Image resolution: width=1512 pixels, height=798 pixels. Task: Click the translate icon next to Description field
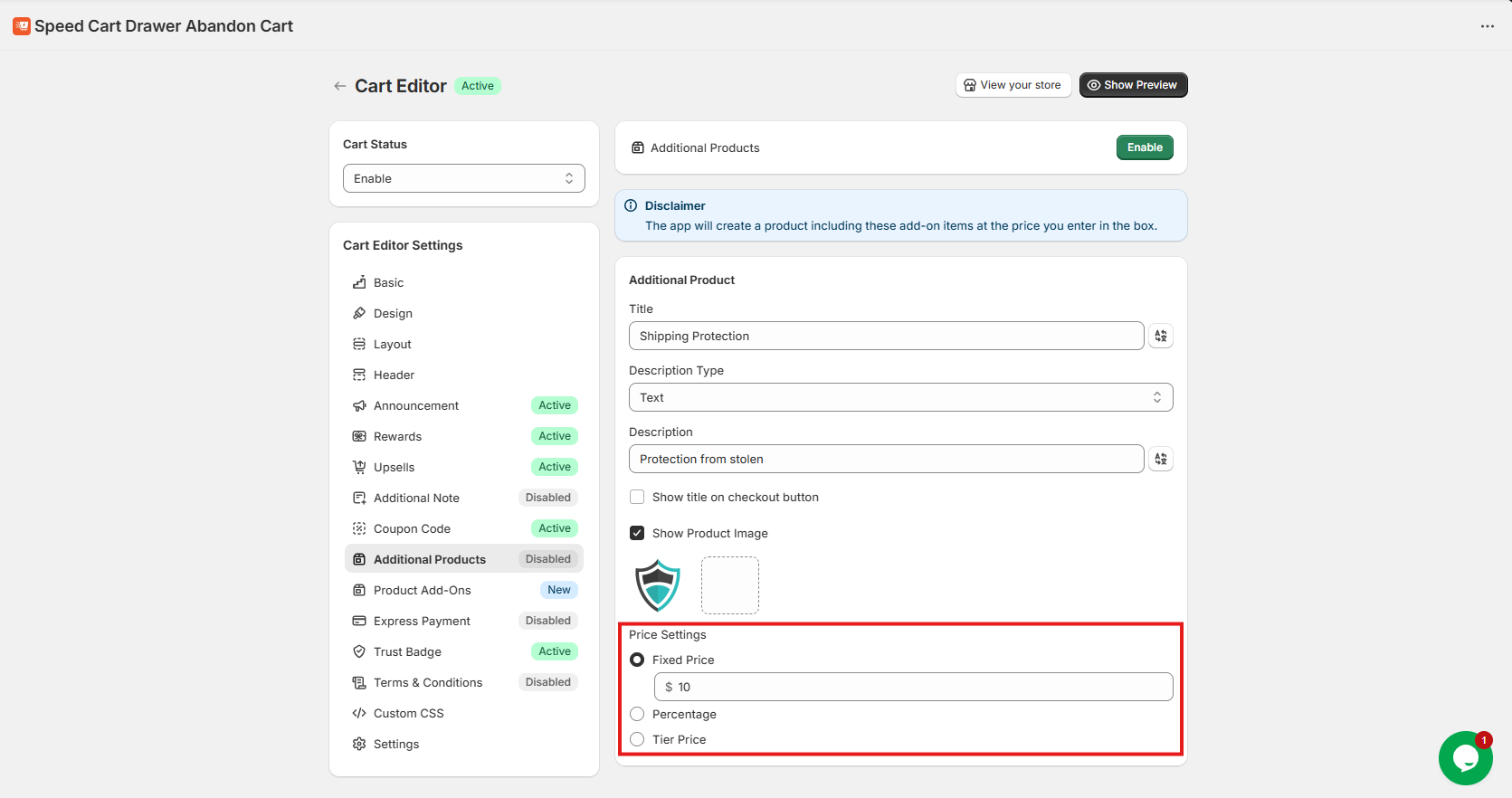(1160, 459)
